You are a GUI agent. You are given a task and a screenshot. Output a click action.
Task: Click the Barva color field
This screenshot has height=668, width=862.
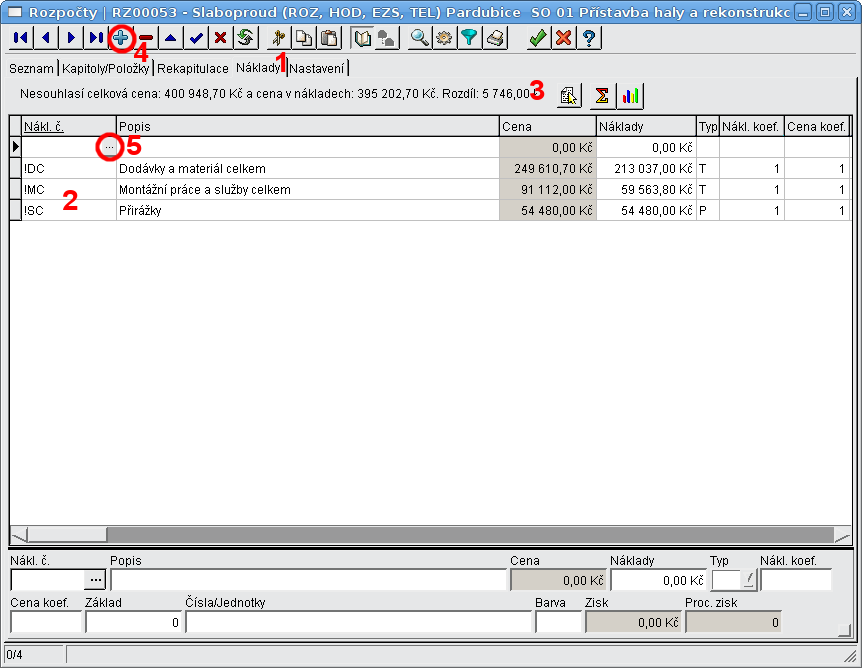(x=558, y=622)
